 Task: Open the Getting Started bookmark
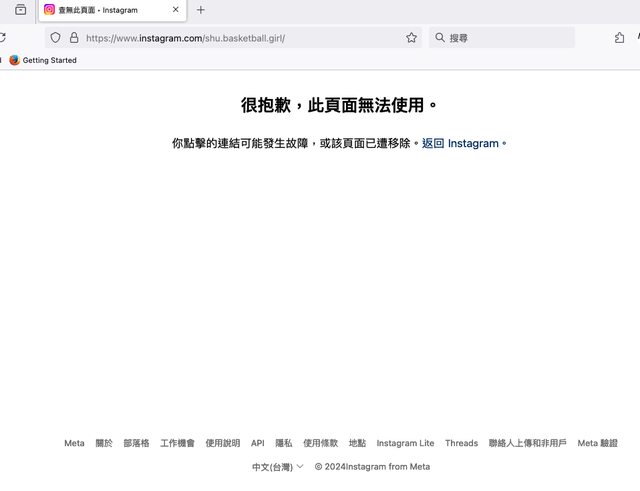pyautogui.click(x=49, y=60)
